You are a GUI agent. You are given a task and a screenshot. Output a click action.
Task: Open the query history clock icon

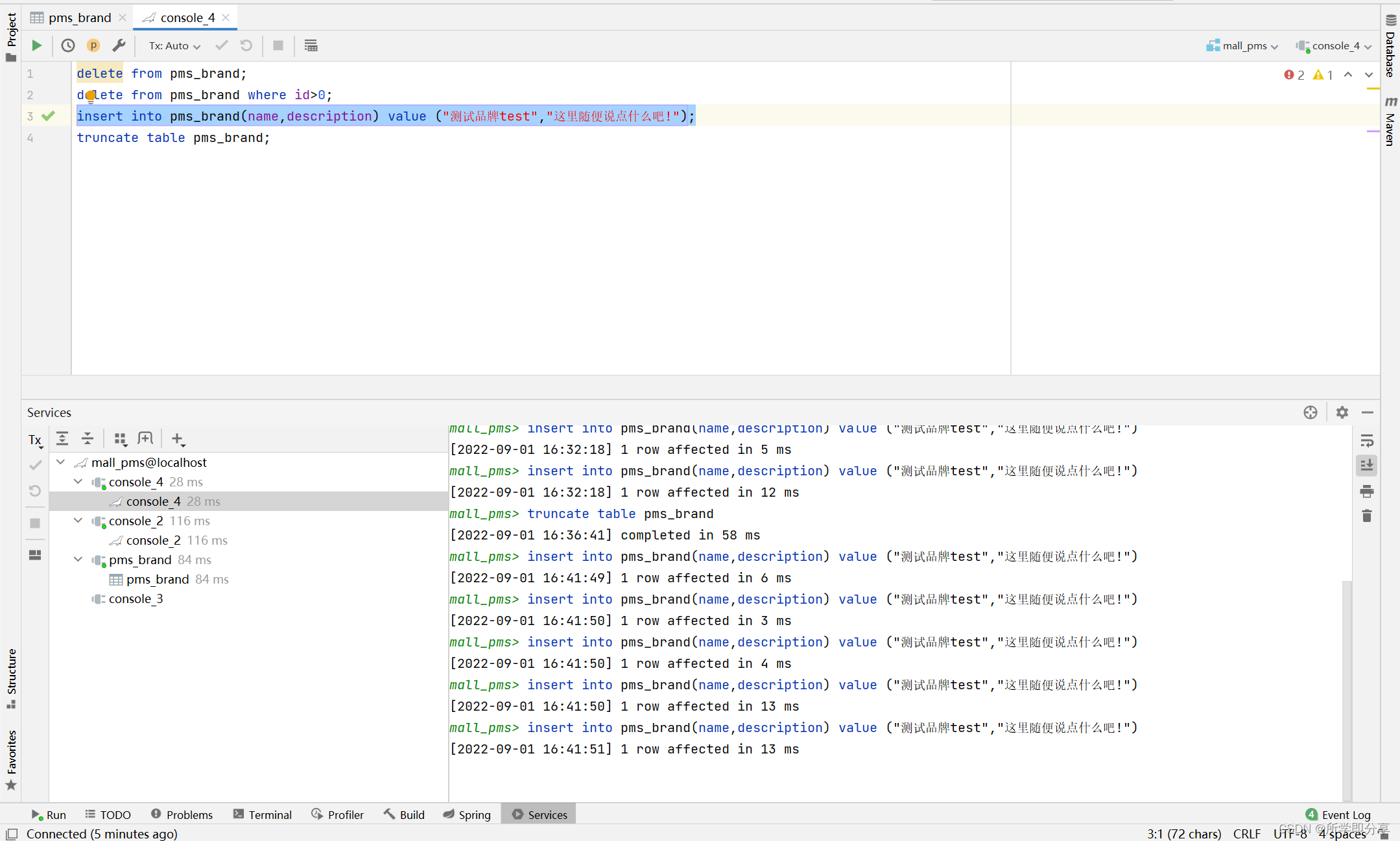(67, 45)
